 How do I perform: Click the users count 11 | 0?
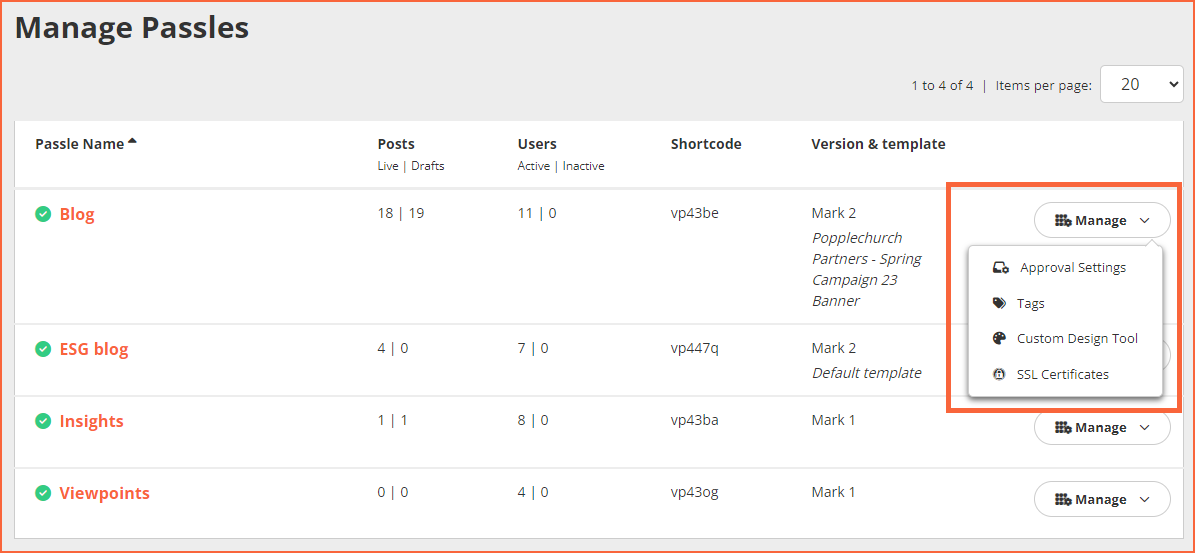pyautogui.click(x=537, y=213)
